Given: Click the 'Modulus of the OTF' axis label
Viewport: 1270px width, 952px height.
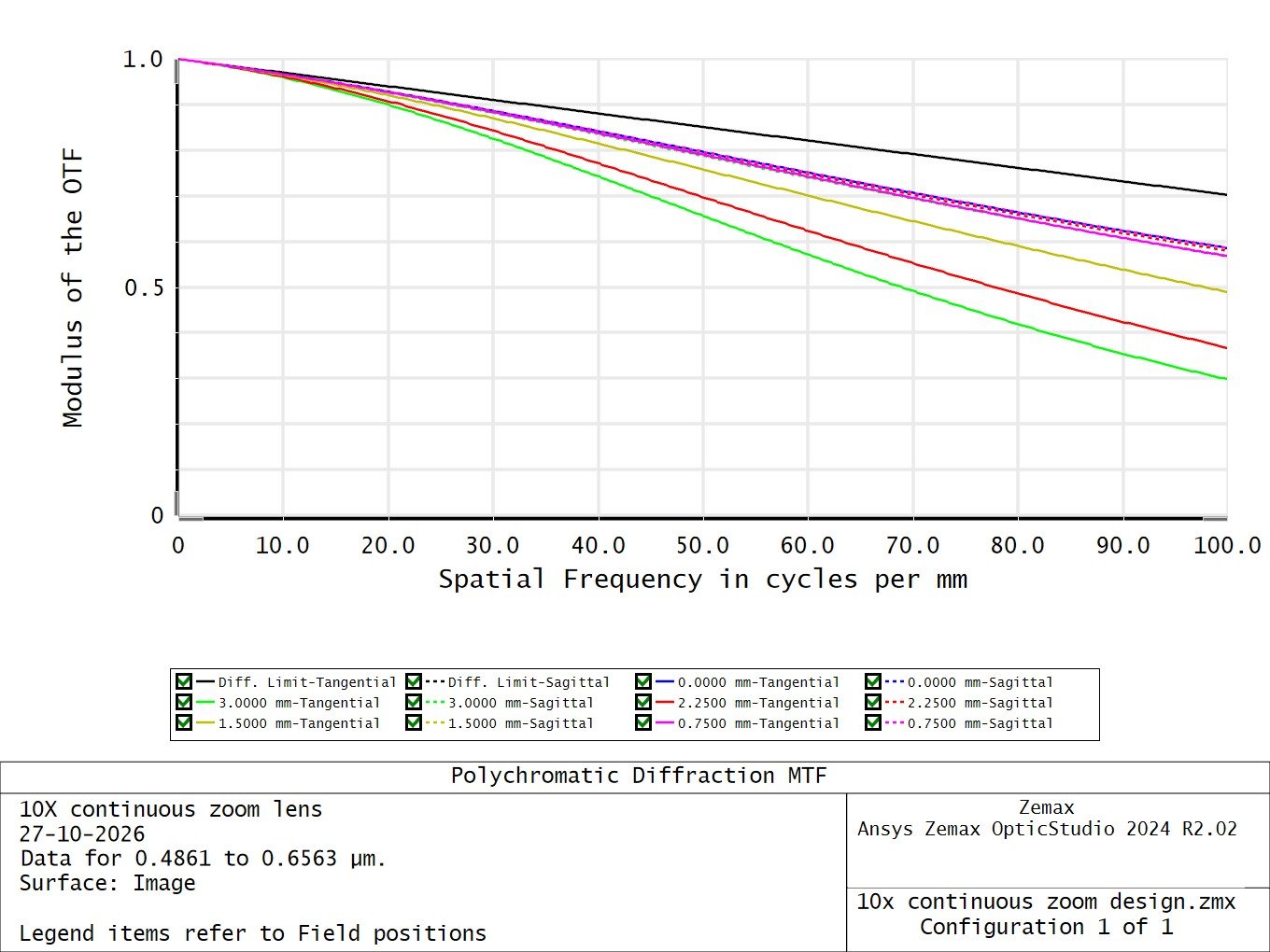Looking at the screenshot, I should point(74,288).
